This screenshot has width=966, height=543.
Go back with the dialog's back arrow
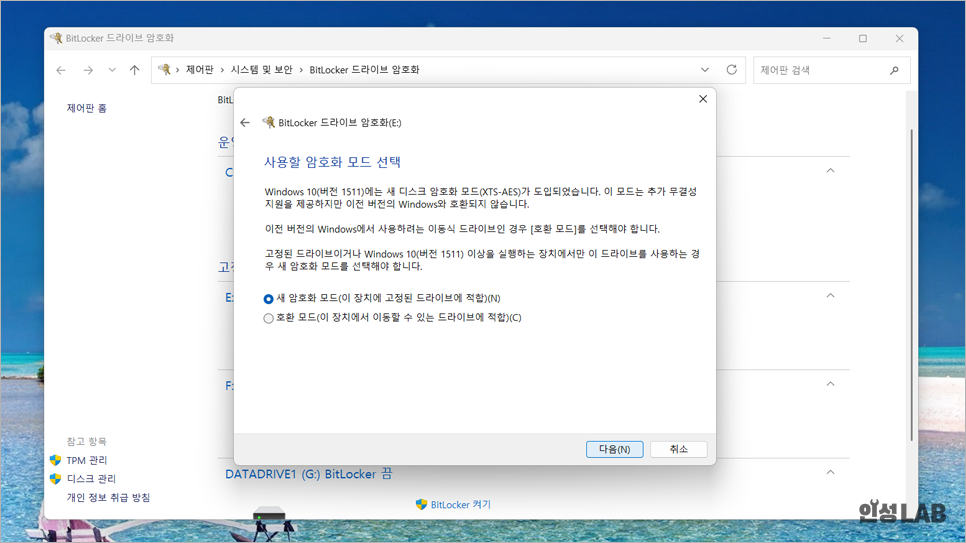pos(245,123)
